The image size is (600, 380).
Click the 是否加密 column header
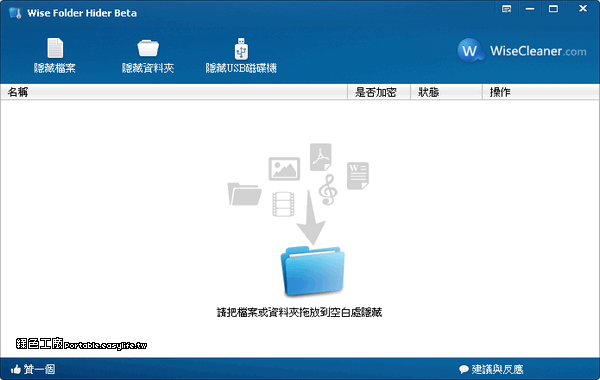[x=379, y=92]
